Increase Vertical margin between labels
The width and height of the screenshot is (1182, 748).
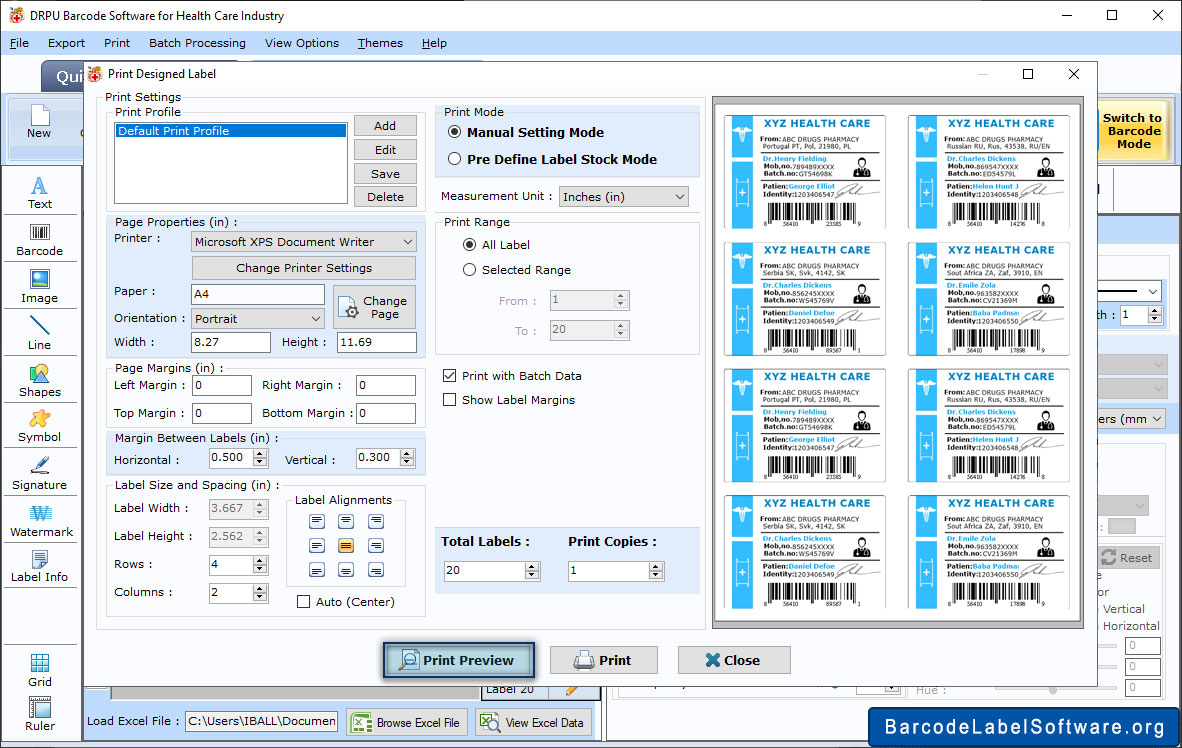407,453
